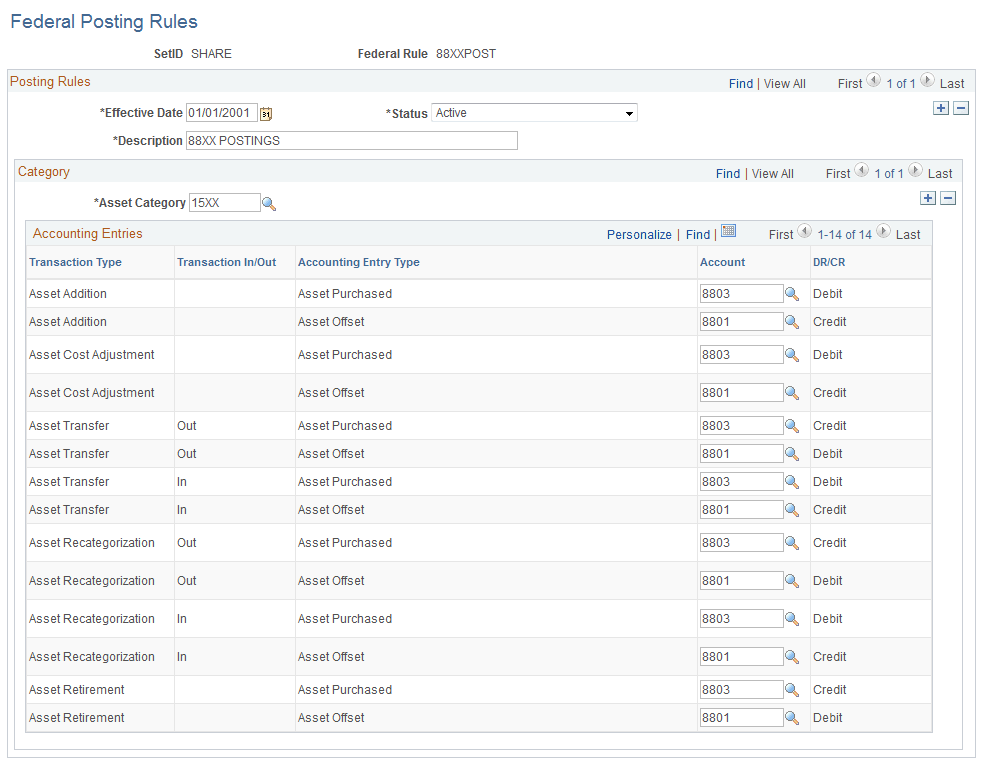
Task: Show next row in Posting Rules
Action: coord(927,80)
